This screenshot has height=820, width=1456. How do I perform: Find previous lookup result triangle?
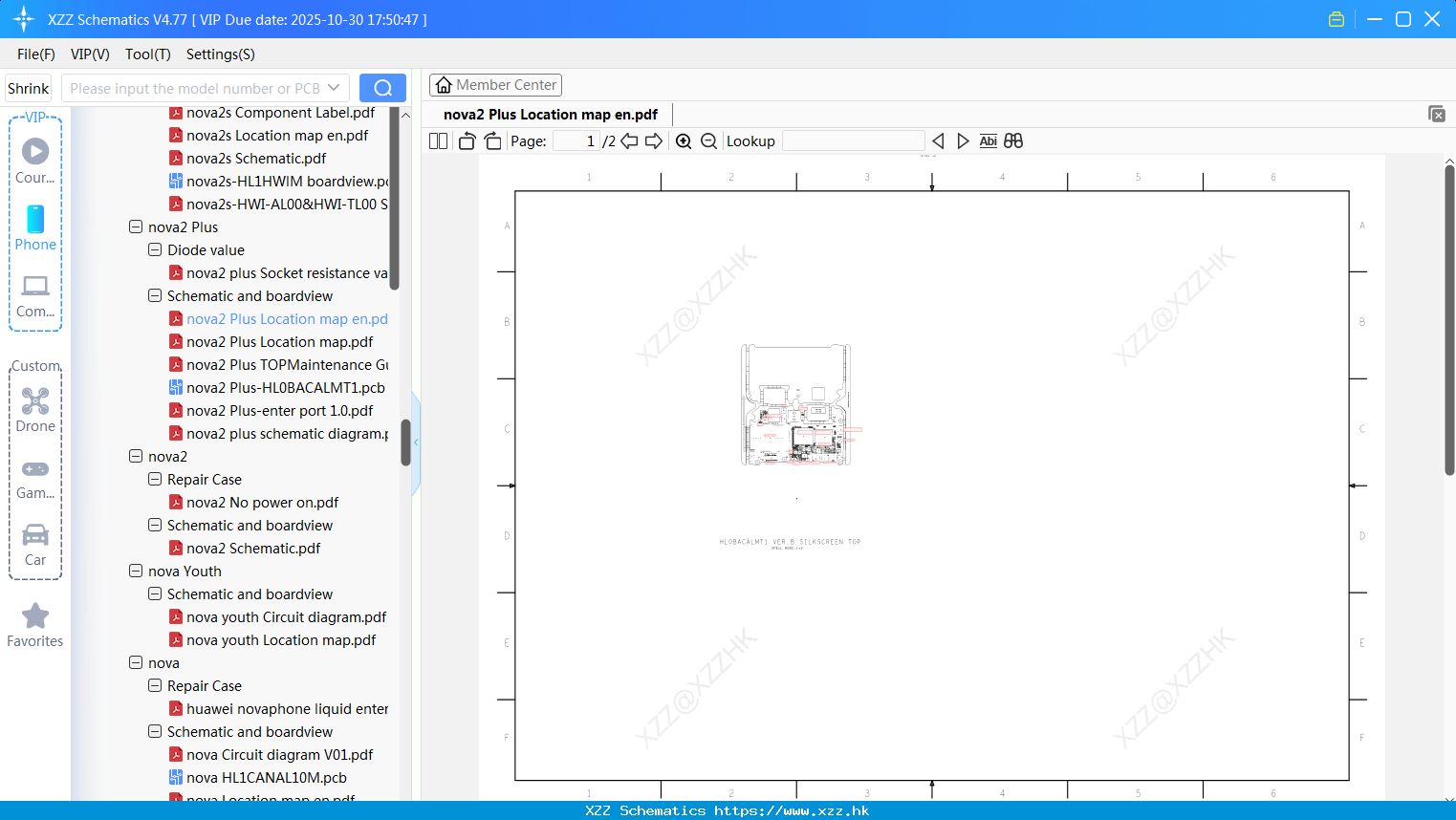coord(938,140)
